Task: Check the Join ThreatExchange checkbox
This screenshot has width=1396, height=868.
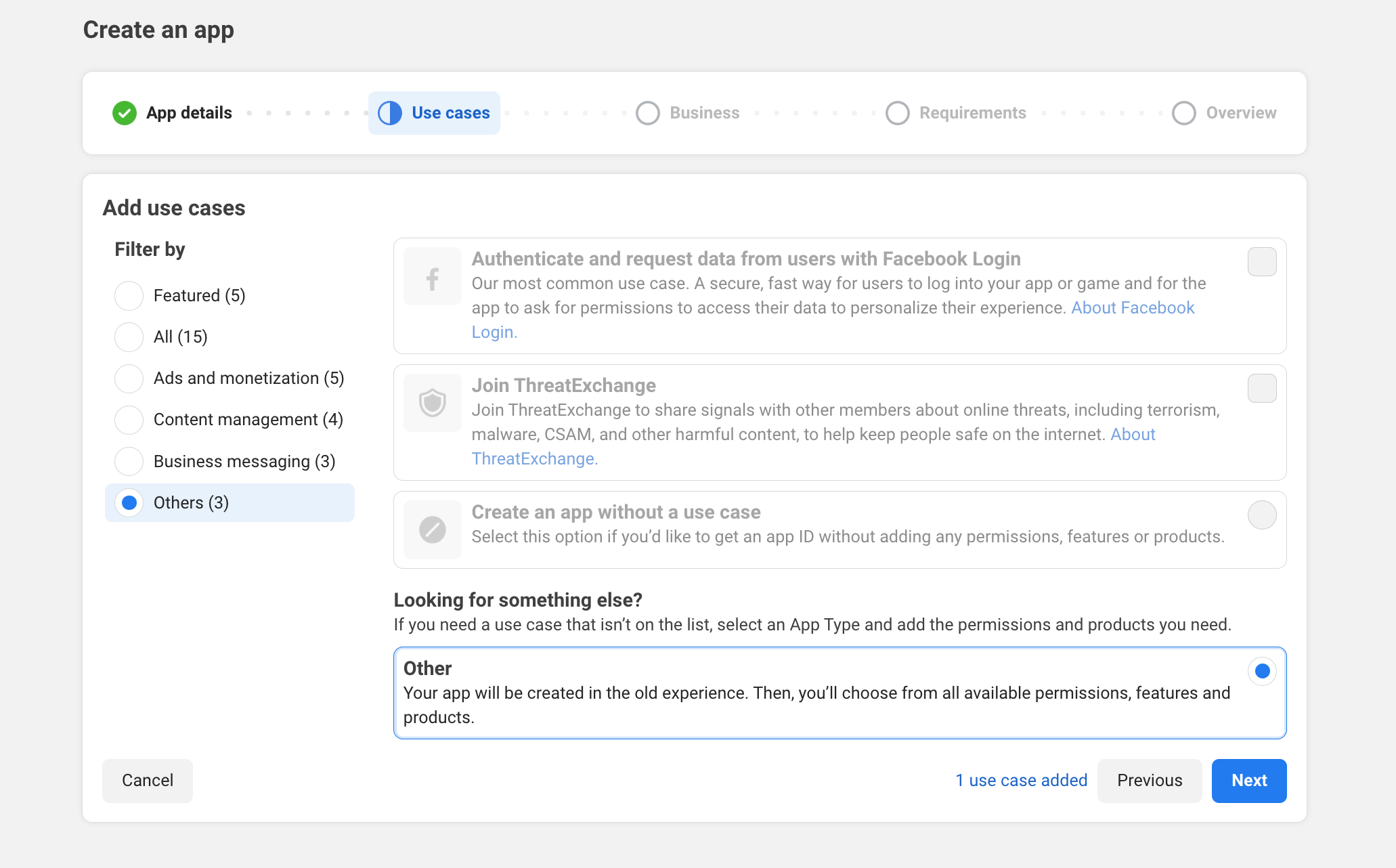Action: click(1262, 389)
